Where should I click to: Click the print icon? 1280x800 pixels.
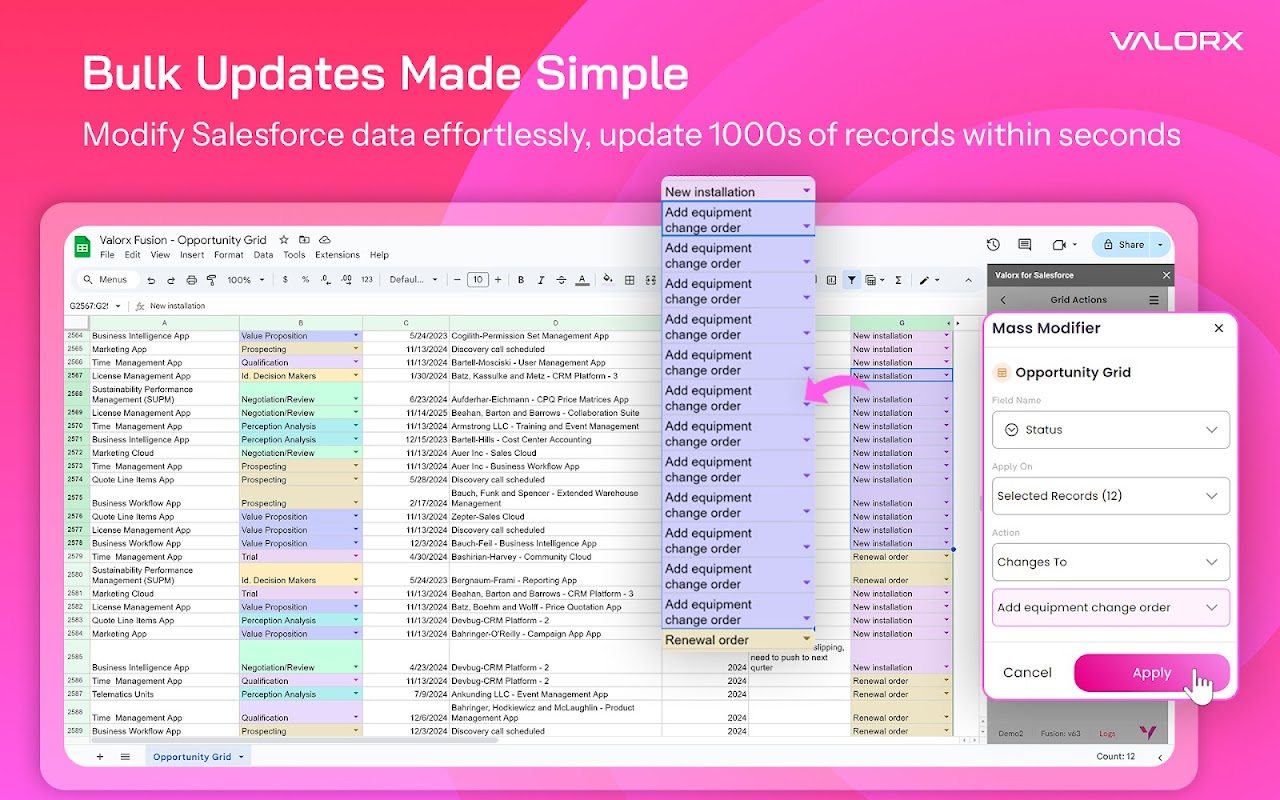(x=191, y=280)
